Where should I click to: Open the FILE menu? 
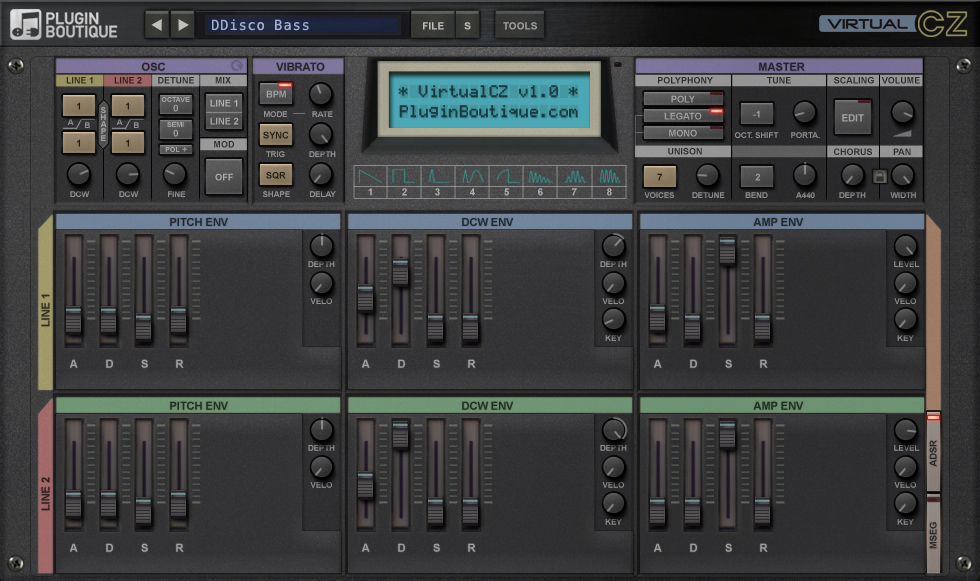click(432, 26)
